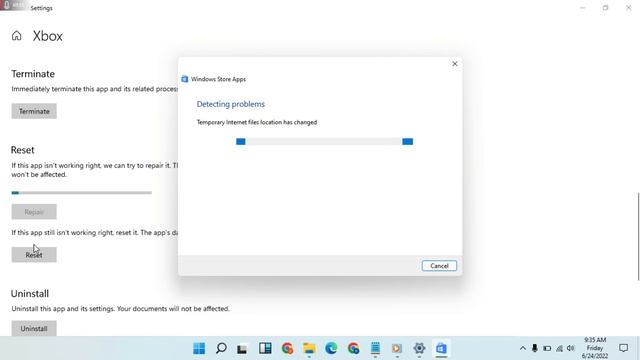Open the Windows Start menu
Screen dimensions: 640x360
tap(199, 348)
